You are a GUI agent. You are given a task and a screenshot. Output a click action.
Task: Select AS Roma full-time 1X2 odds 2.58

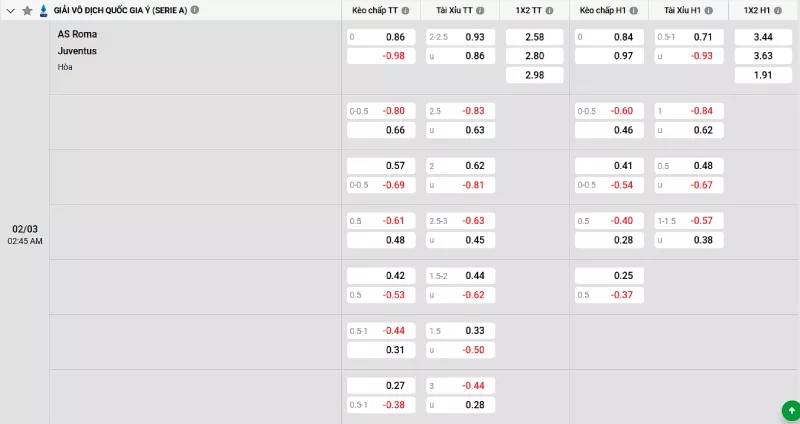point(534,37)
